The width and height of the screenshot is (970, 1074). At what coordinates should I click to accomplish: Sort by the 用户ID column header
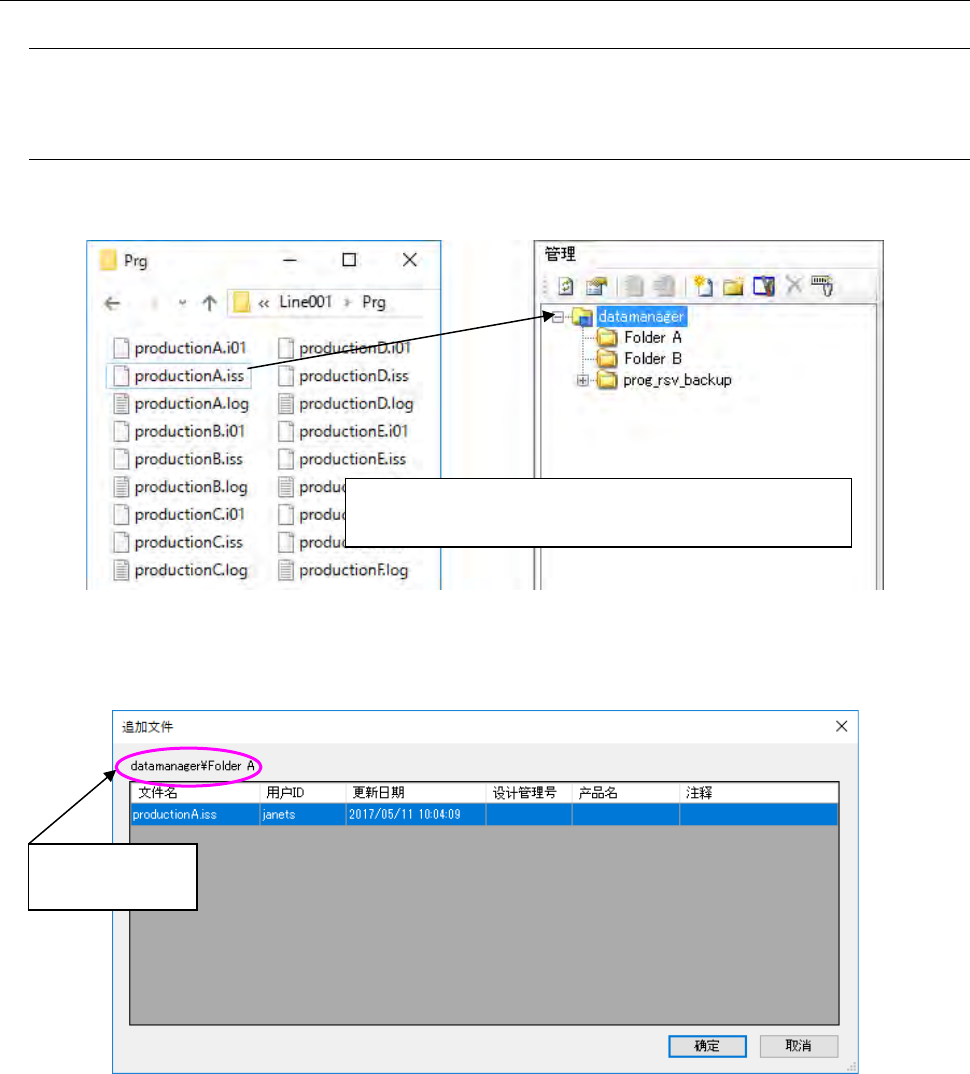tap(303, 792)
